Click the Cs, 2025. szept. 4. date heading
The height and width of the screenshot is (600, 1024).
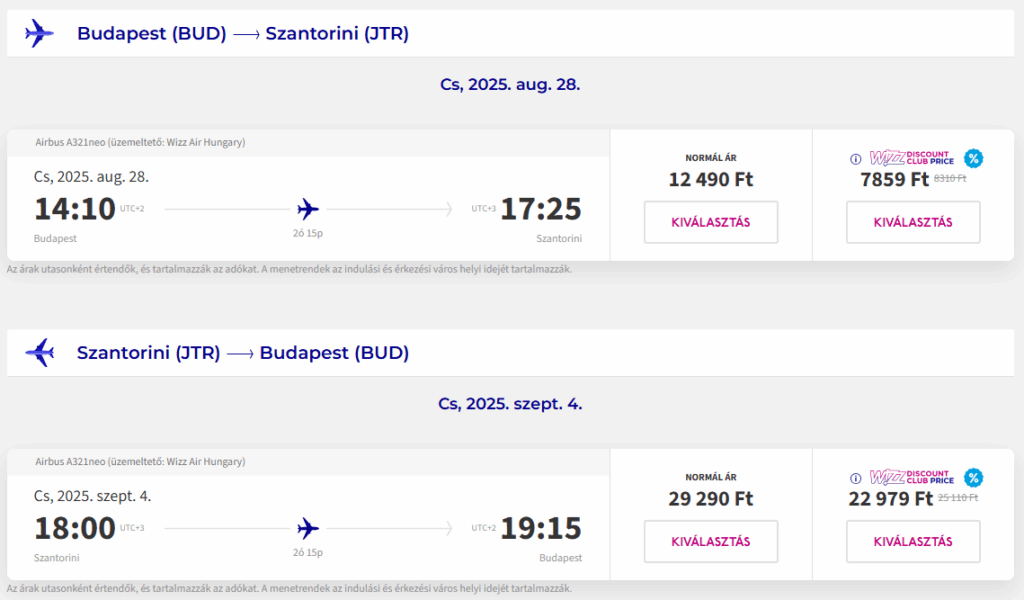click(510, 404)
